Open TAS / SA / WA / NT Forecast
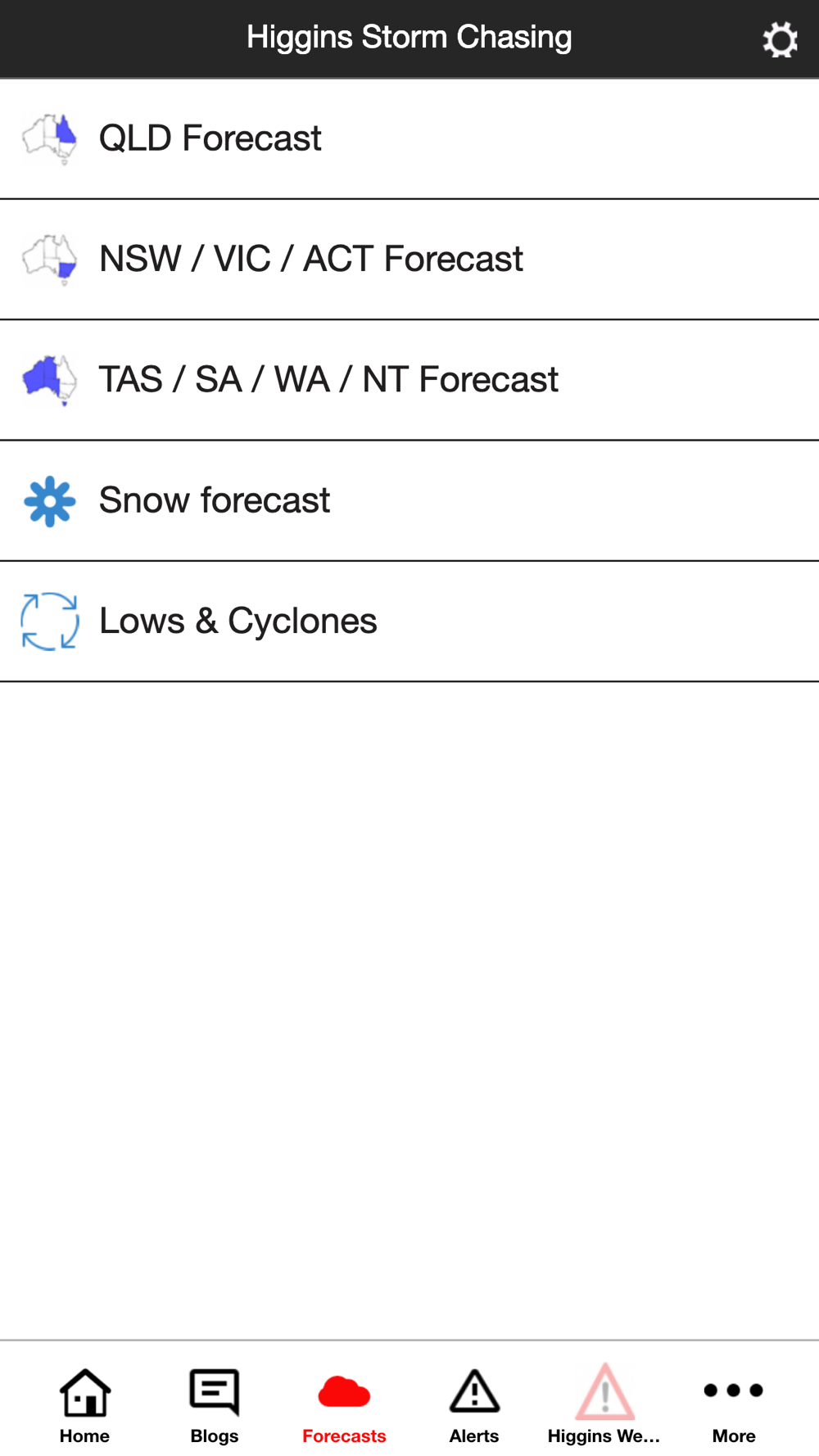 409,380
